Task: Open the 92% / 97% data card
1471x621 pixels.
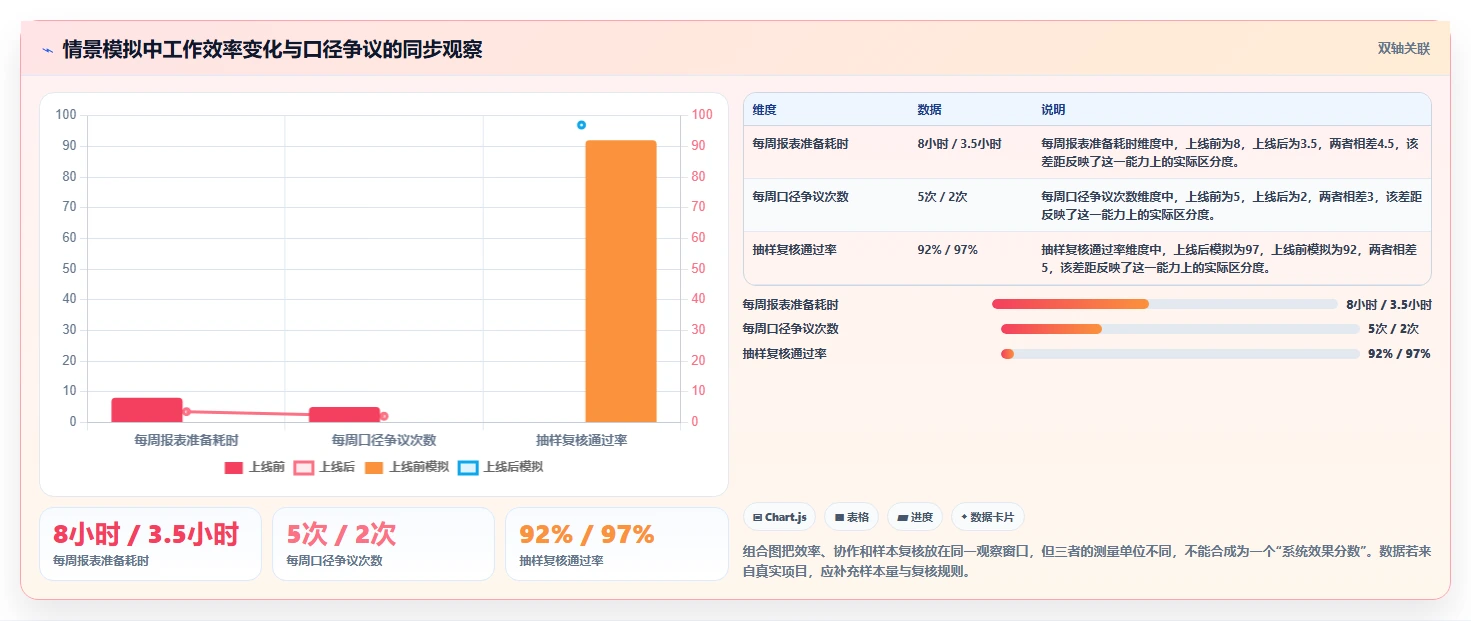Action: [x=617, y=544]
